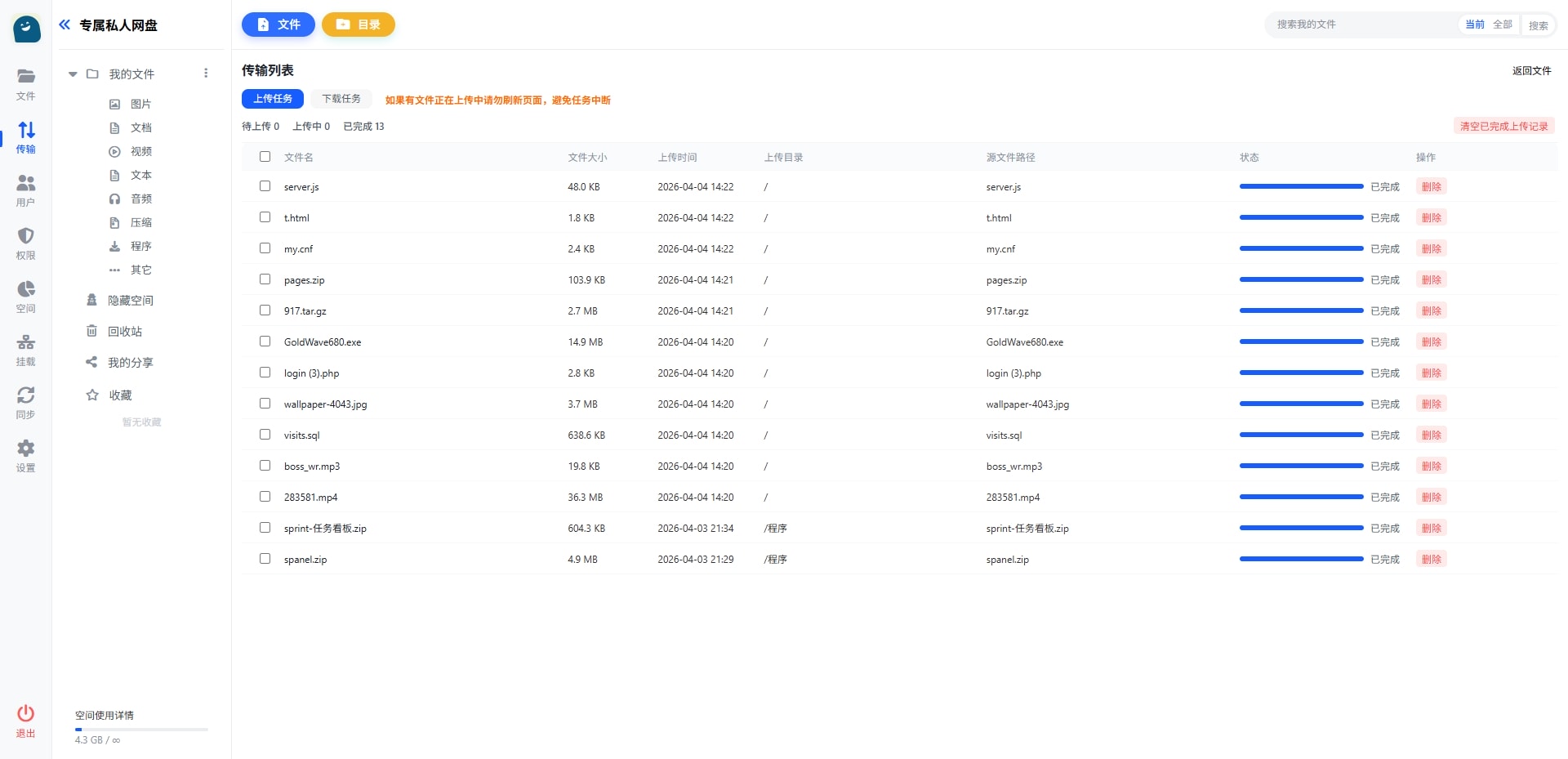1568x759 pixels.
Task: Collapse the 我的文件 tree arrow
Action: click(x=73, y=74)
